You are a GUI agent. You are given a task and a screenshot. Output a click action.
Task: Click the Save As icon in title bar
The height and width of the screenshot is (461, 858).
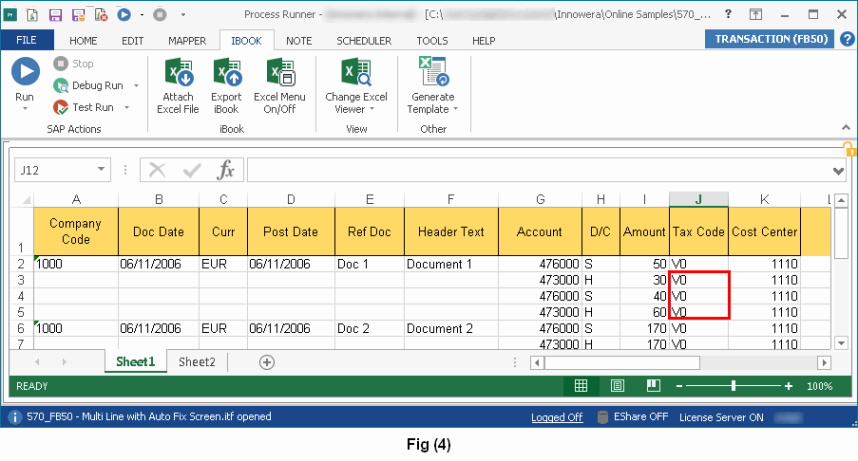(78, 15)
